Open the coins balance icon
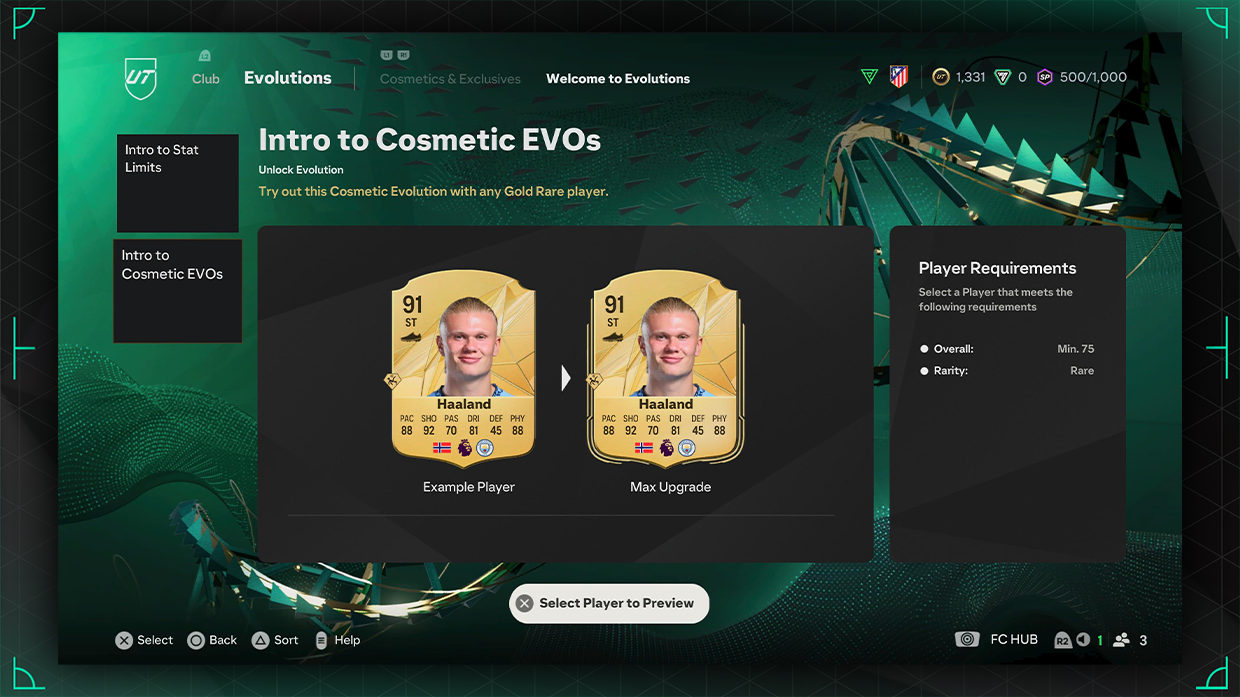Image resolution: width=1240 pixels, height=697 pixels. tap(941, 77)
